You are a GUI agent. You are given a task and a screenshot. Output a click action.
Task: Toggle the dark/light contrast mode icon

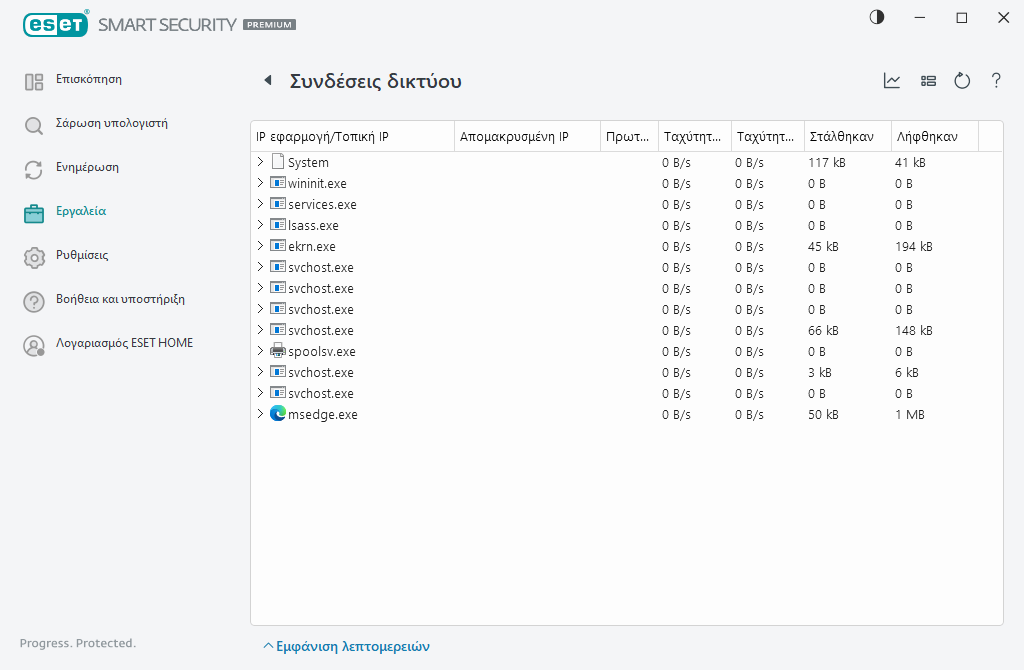pyautogui.click(x=877, y=18)
